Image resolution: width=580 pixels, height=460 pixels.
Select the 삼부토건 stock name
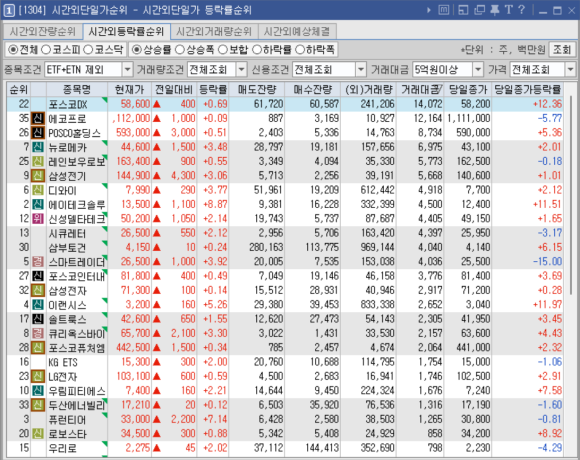click(x=67, y=247)
